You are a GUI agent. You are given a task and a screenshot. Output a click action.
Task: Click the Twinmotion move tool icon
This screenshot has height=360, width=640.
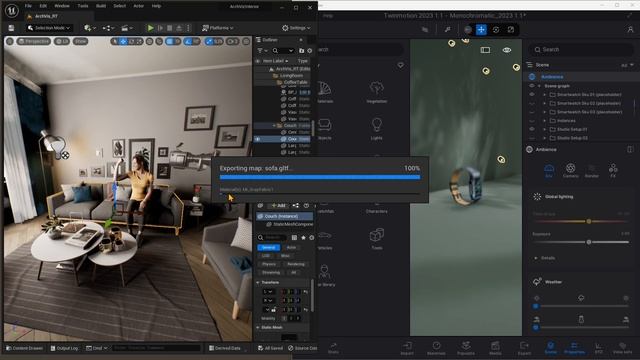coord(481,29)
